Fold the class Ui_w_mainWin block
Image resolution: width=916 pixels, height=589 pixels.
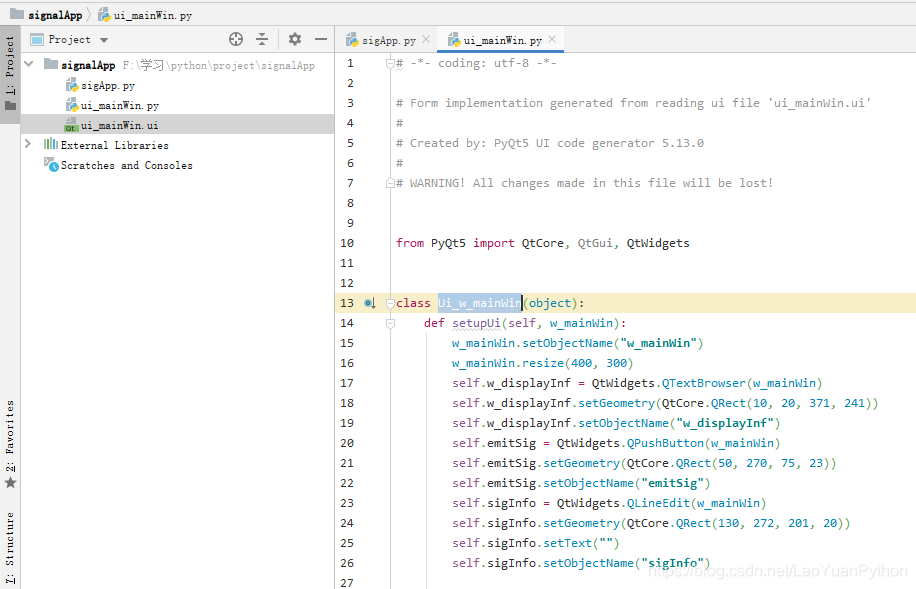tap(390, 303)
